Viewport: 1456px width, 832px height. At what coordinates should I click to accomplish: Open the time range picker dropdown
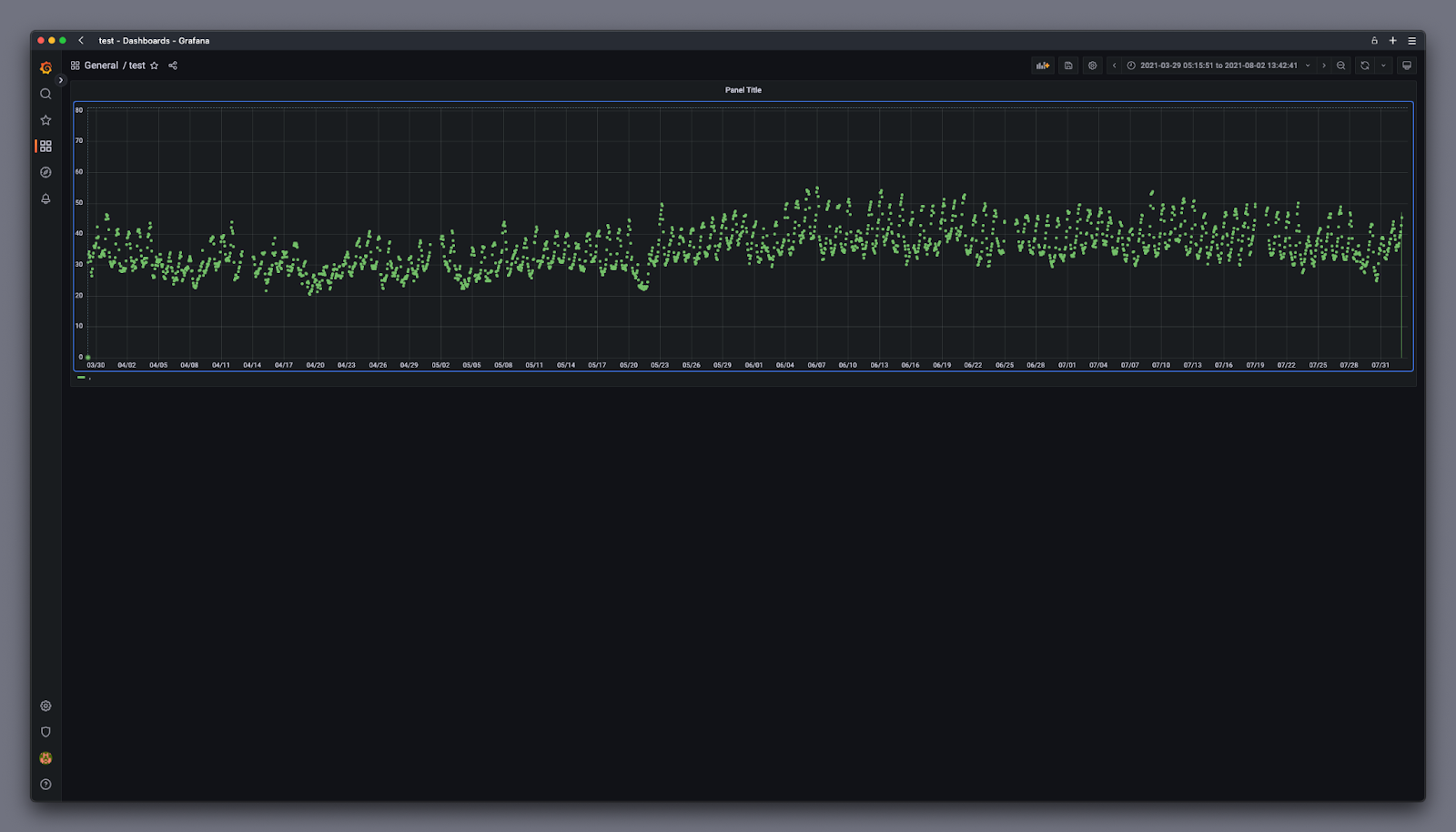pos(1218,66)
